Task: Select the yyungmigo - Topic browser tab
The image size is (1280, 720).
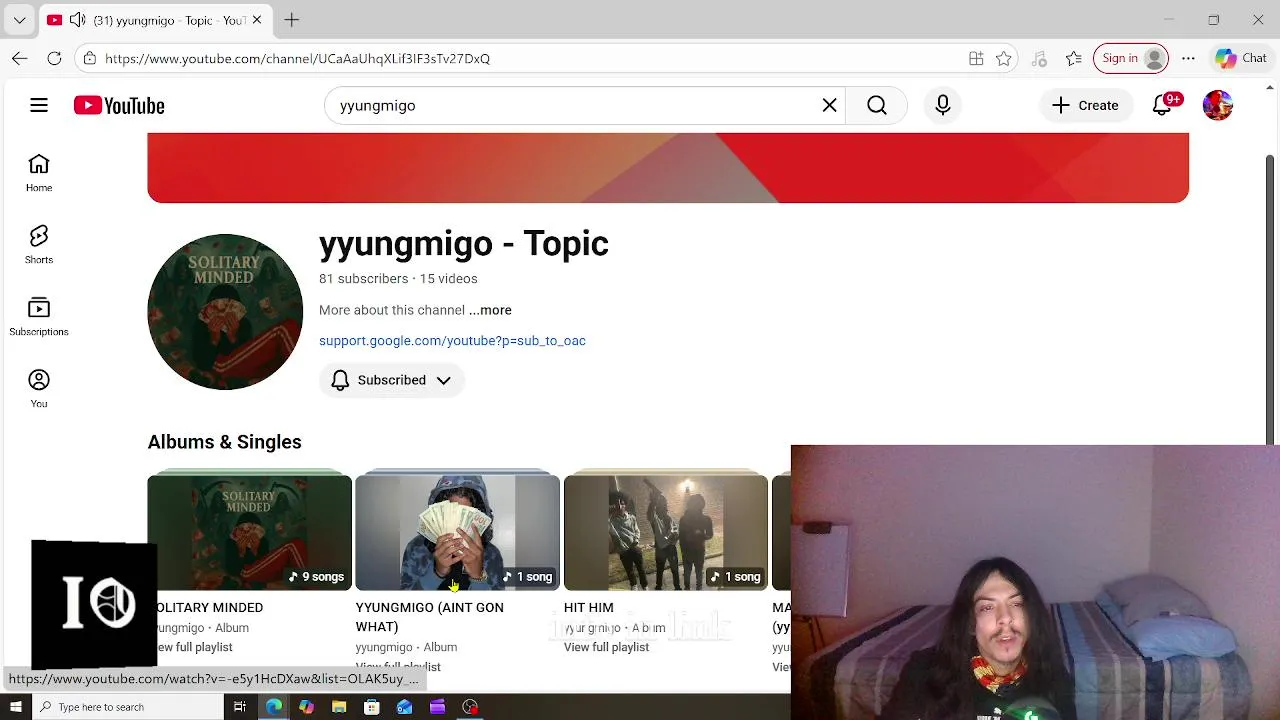Action: click(156, 20)
